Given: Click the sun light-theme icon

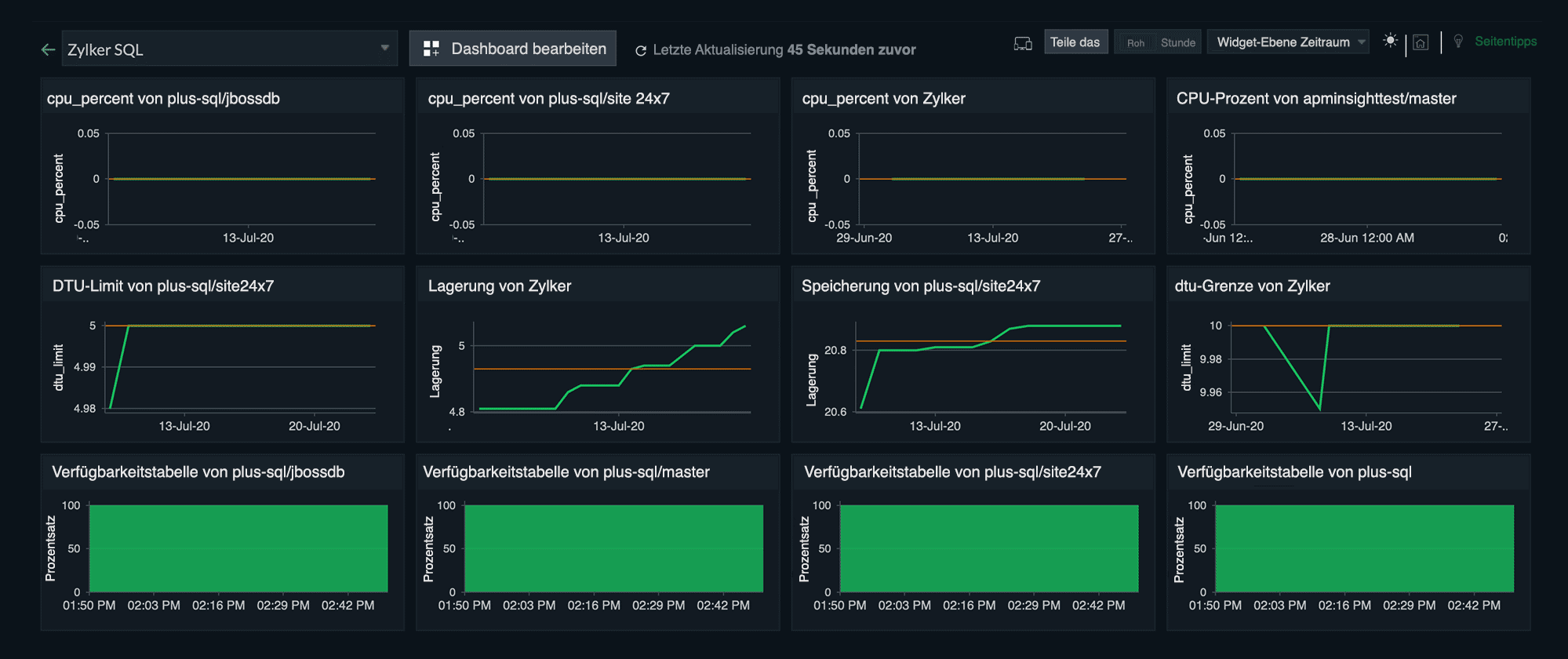Looking at the screenshot, I should point(1390,41).
